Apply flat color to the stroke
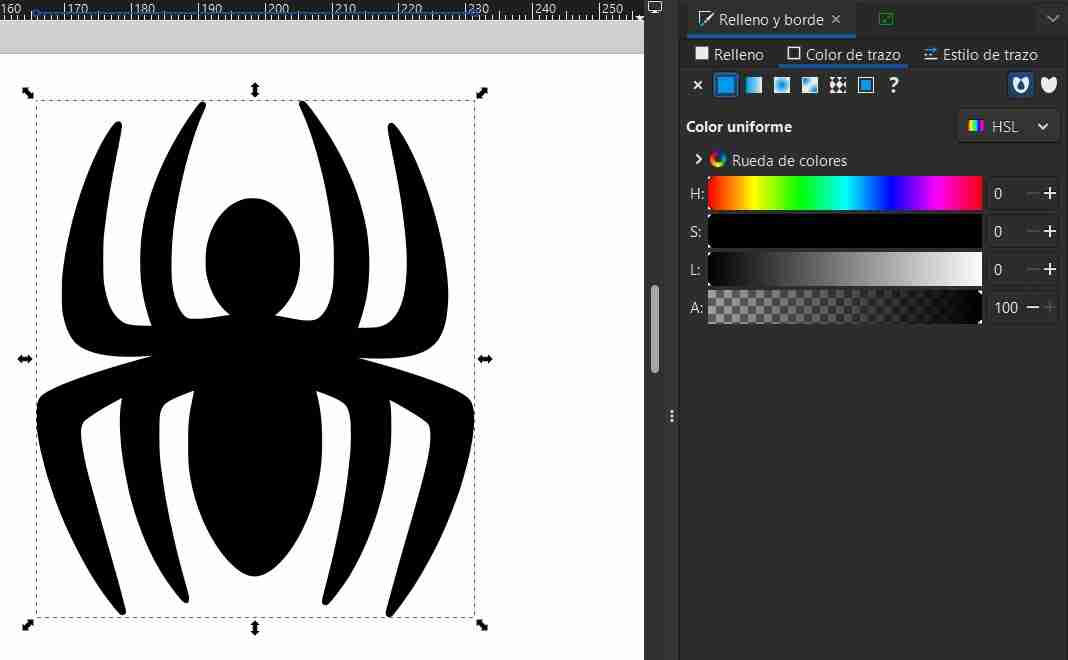 click(x=725, y=85)
